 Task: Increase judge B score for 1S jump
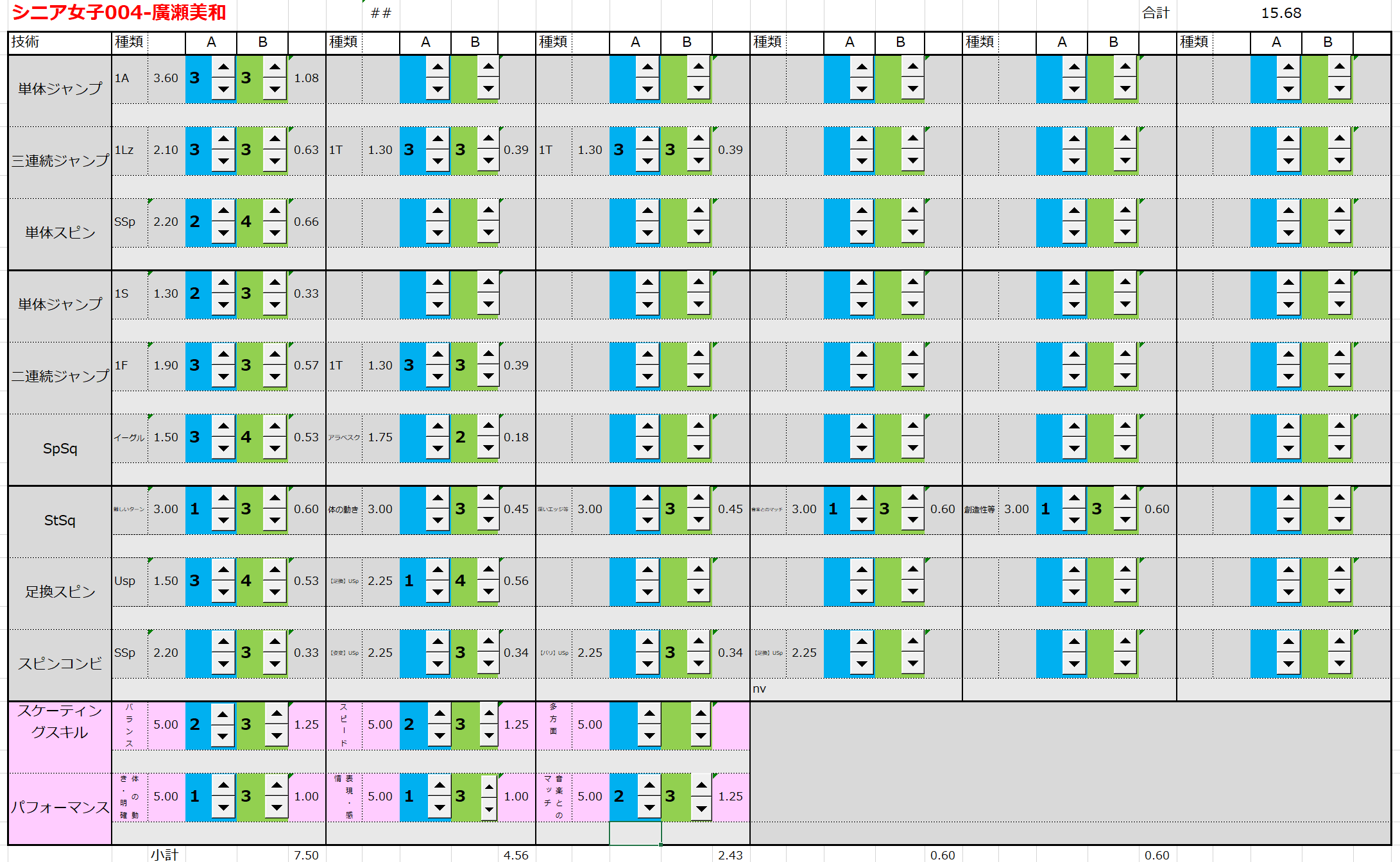(275, 282)
